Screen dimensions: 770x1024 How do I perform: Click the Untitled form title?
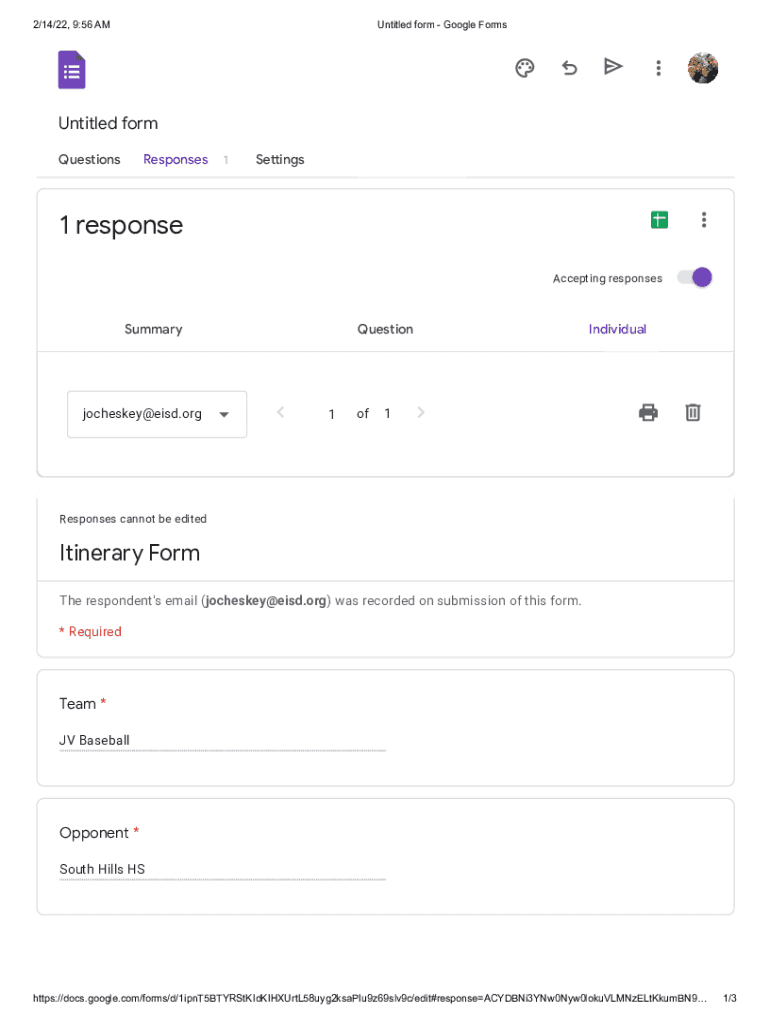pyautogui.click(x=108, y=123)
